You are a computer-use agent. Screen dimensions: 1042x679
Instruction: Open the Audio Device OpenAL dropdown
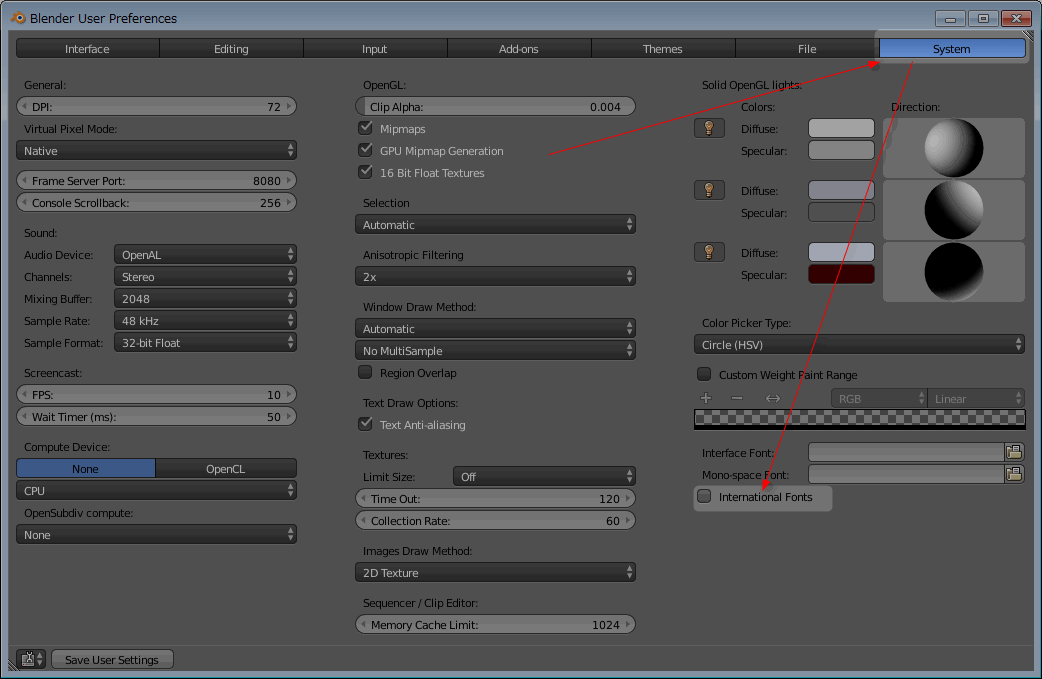(x=205, y=254)
